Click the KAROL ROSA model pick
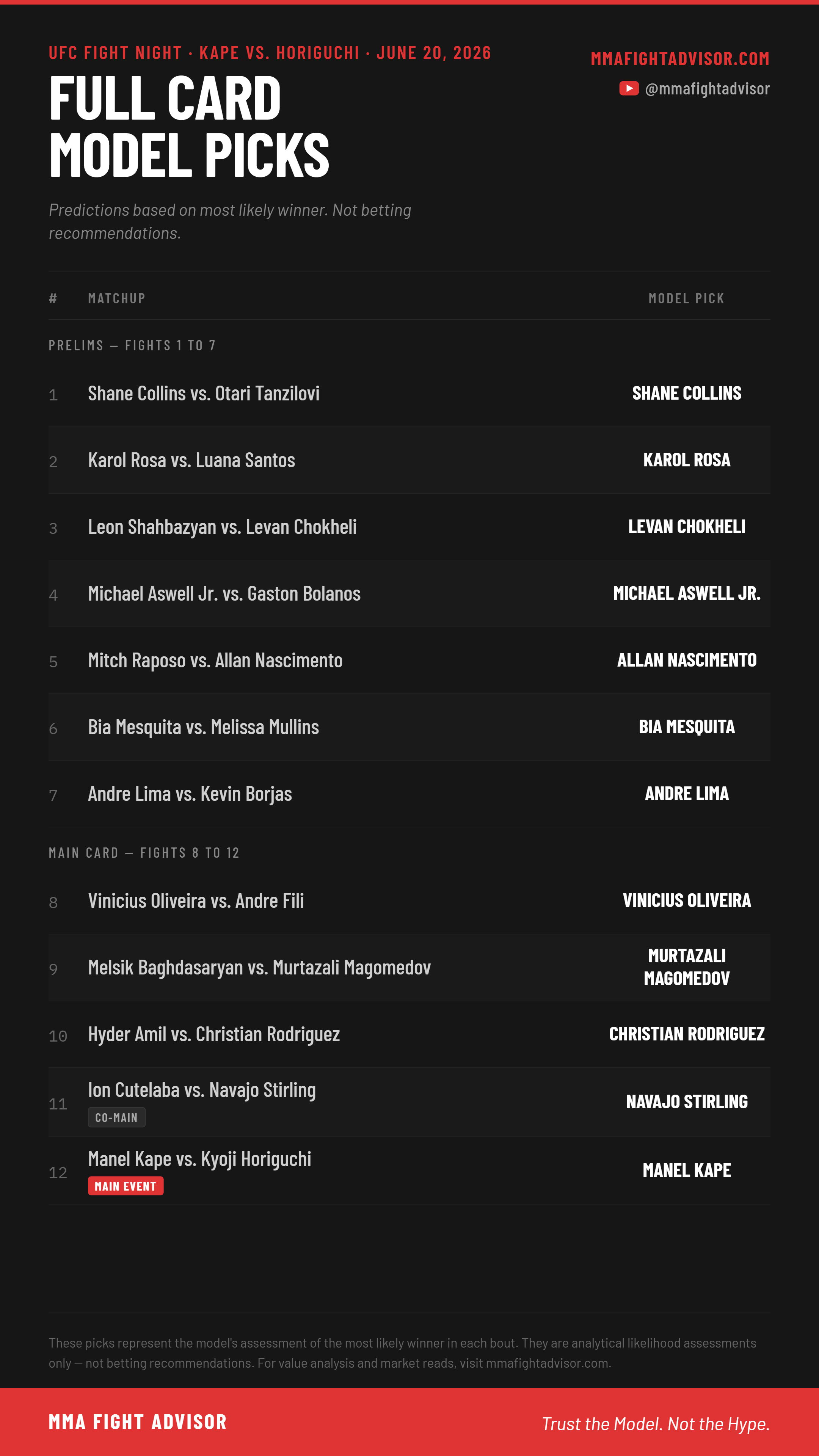The image size is (819, 1456). 687,460
